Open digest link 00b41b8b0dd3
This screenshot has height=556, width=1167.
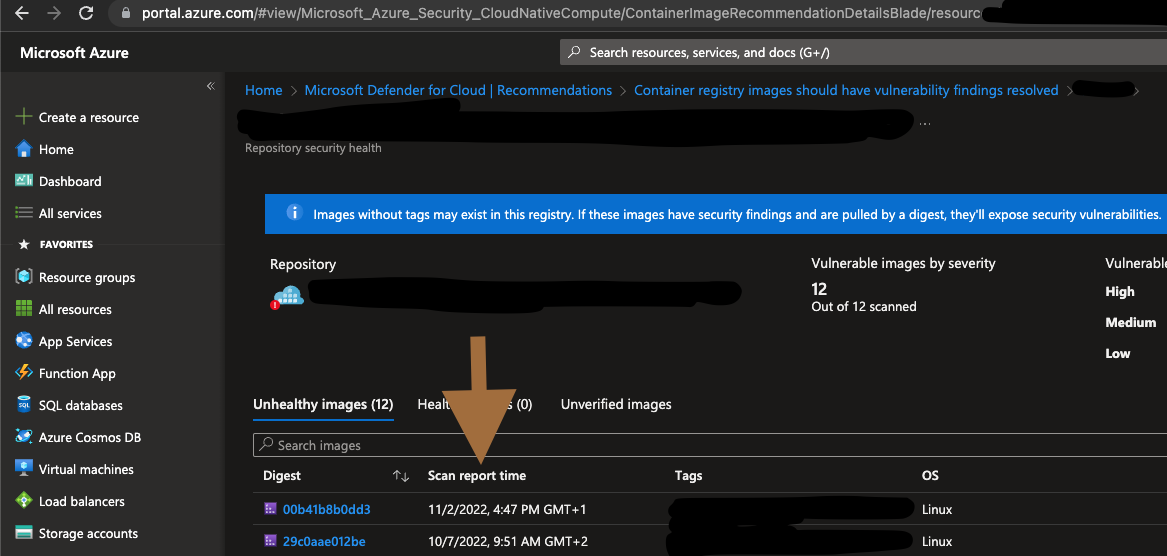(x=327, y=510)
